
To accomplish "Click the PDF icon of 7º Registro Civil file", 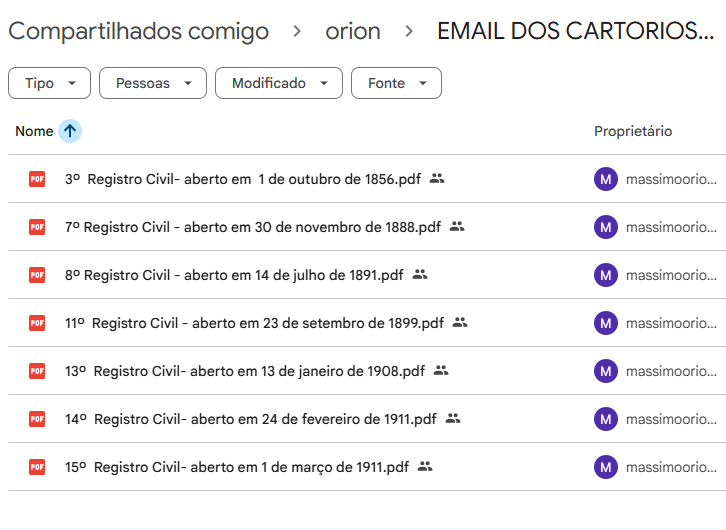I will [37, 227].
